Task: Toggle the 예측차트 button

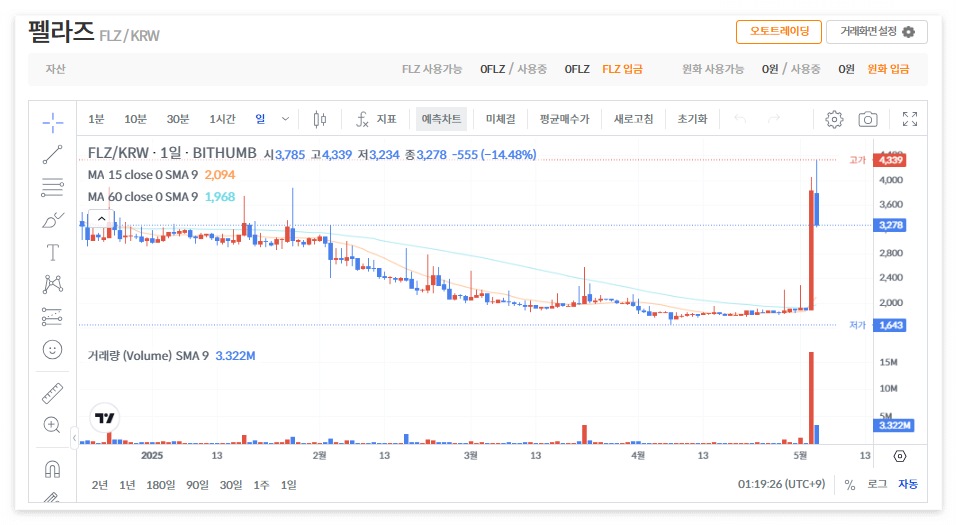Action: (x=441, y=119)
